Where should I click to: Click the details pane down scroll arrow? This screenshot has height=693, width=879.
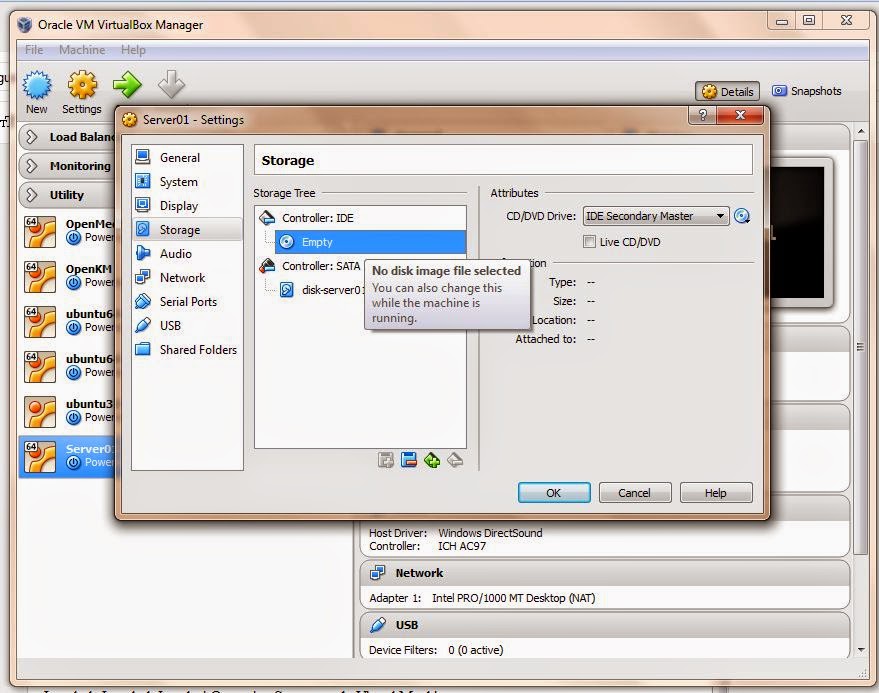pos(861,650)
